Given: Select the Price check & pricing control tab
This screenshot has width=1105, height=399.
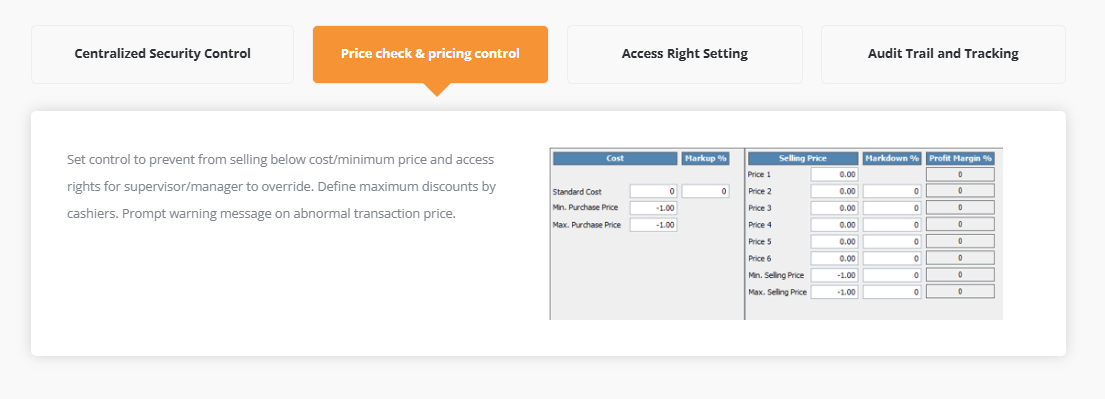Looking at the screenshot, I should [430, 54].
